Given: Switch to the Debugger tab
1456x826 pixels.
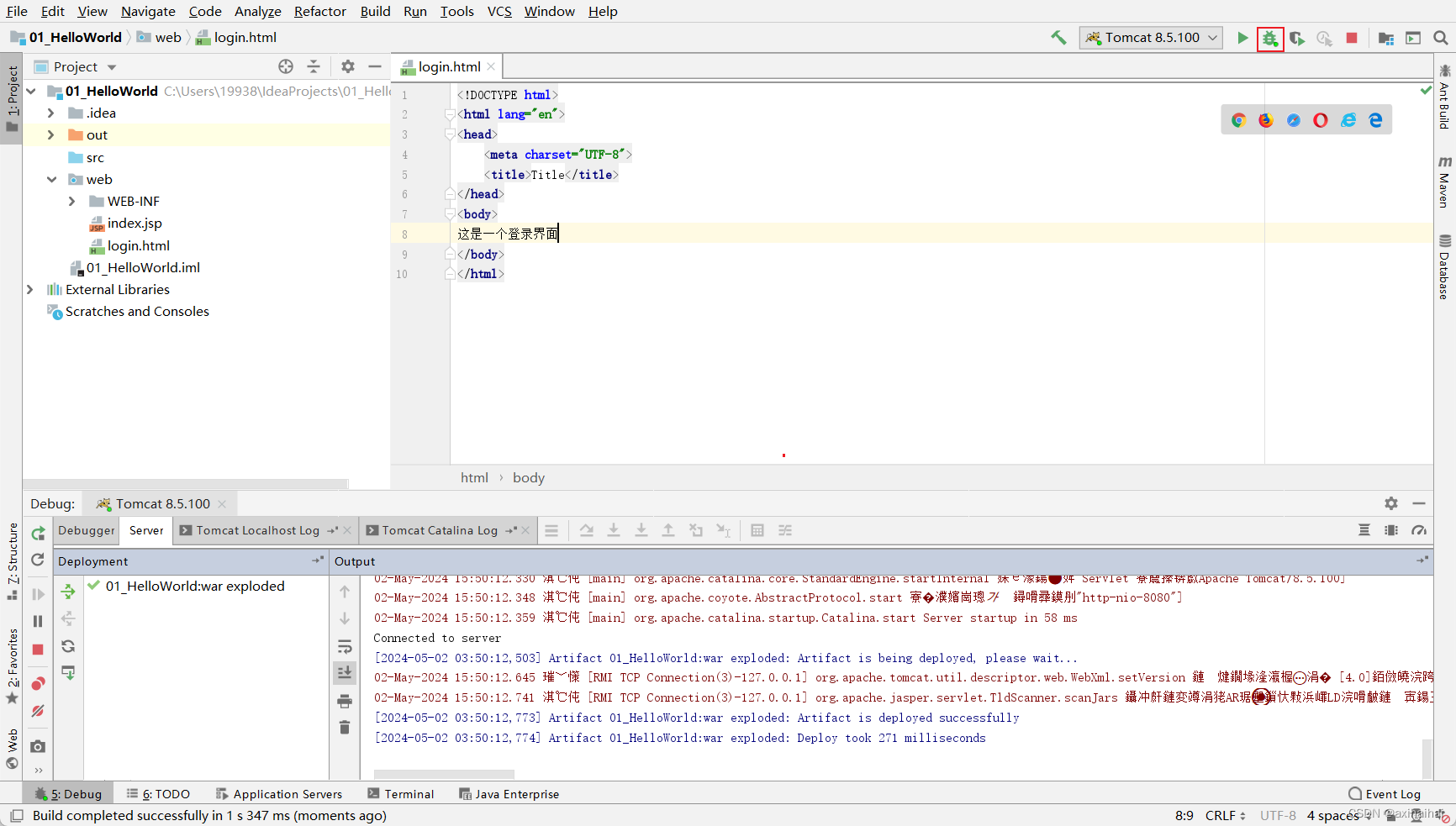Looking at the screenshot, I should pyautogui.click(x=87, y=530).
